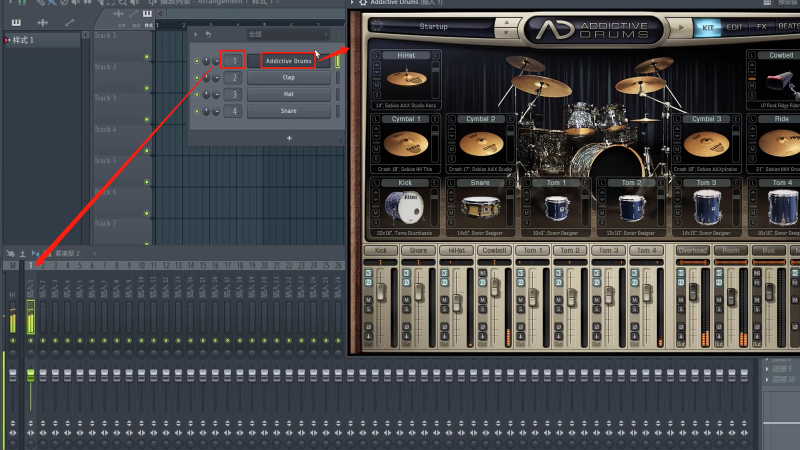
Task: Click HiHat cymbal image in kit slot
Action: pyautogui.click(x=407, y=79)
